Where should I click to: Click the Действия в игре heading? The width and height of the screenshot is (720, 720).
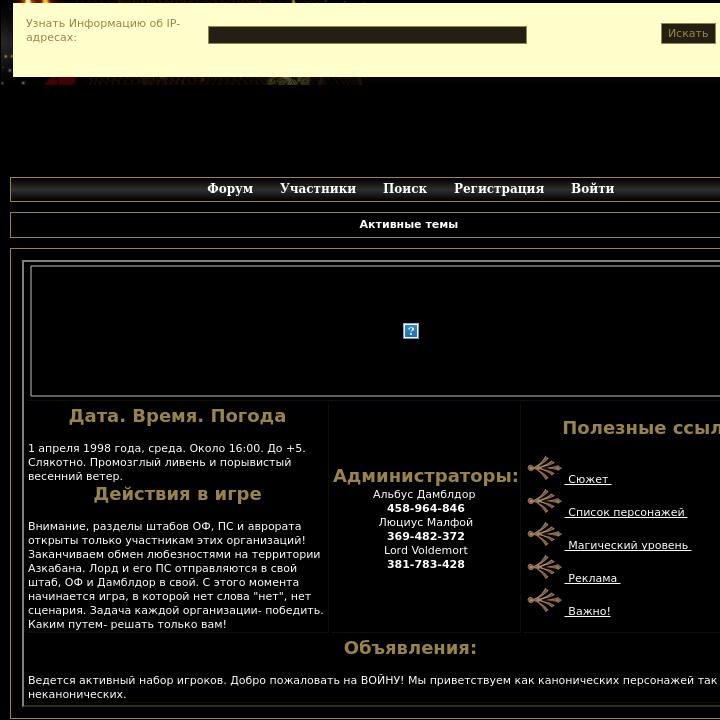click(177, 494)
